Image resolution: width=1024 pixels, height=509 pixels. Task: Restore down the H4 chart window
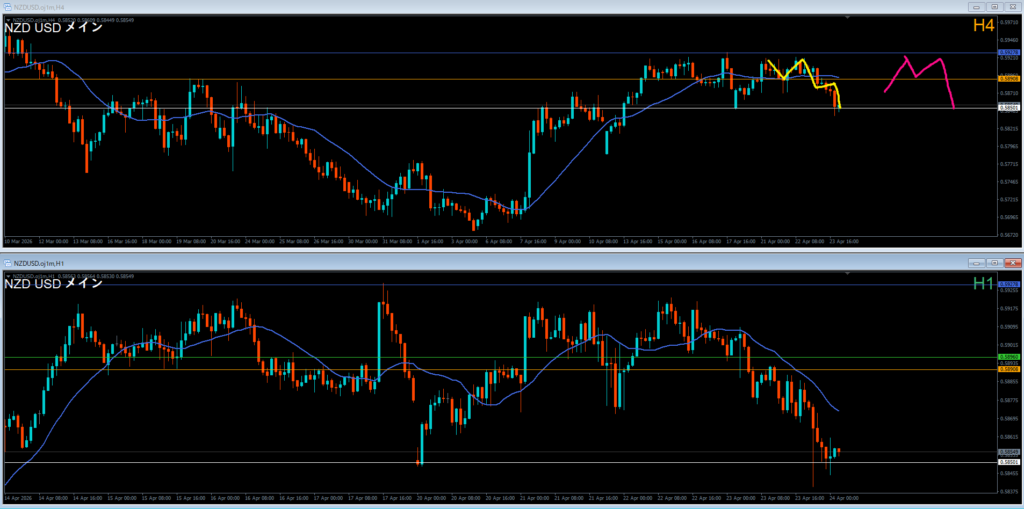[x=993, y=6]
